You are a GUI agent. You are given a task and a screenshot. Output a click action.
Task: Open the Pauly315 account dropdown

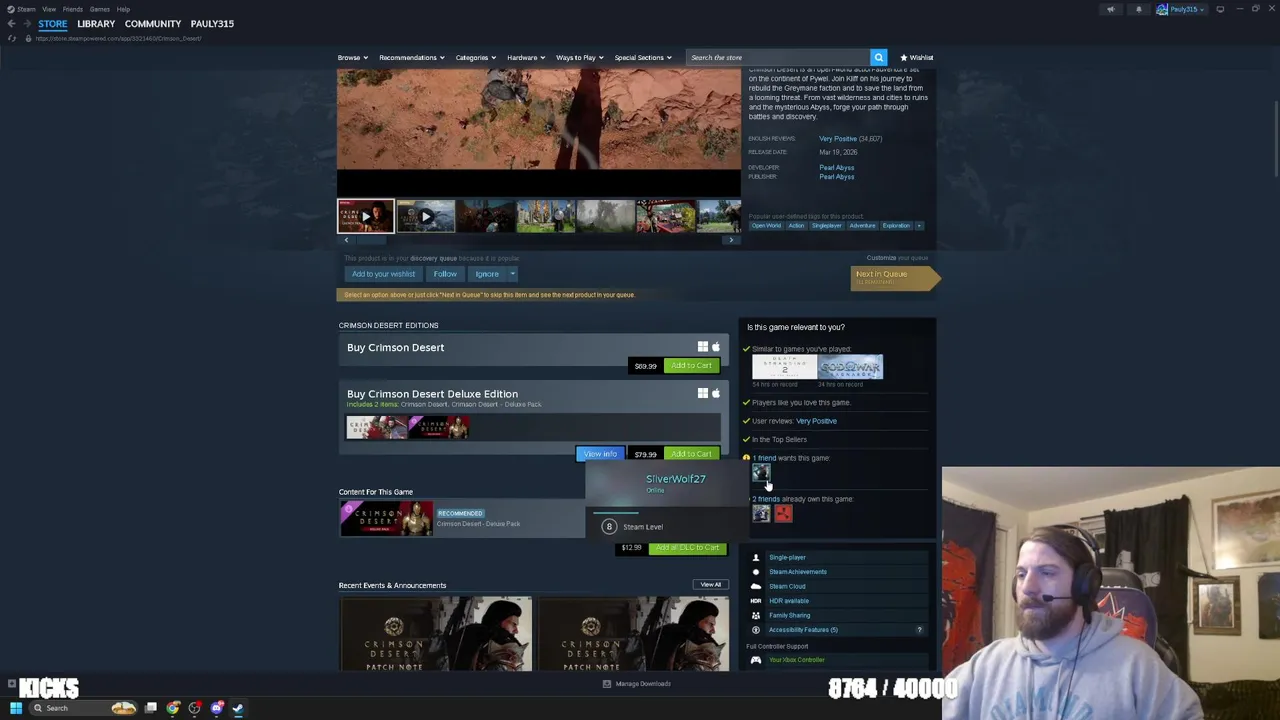point(1182,9)
